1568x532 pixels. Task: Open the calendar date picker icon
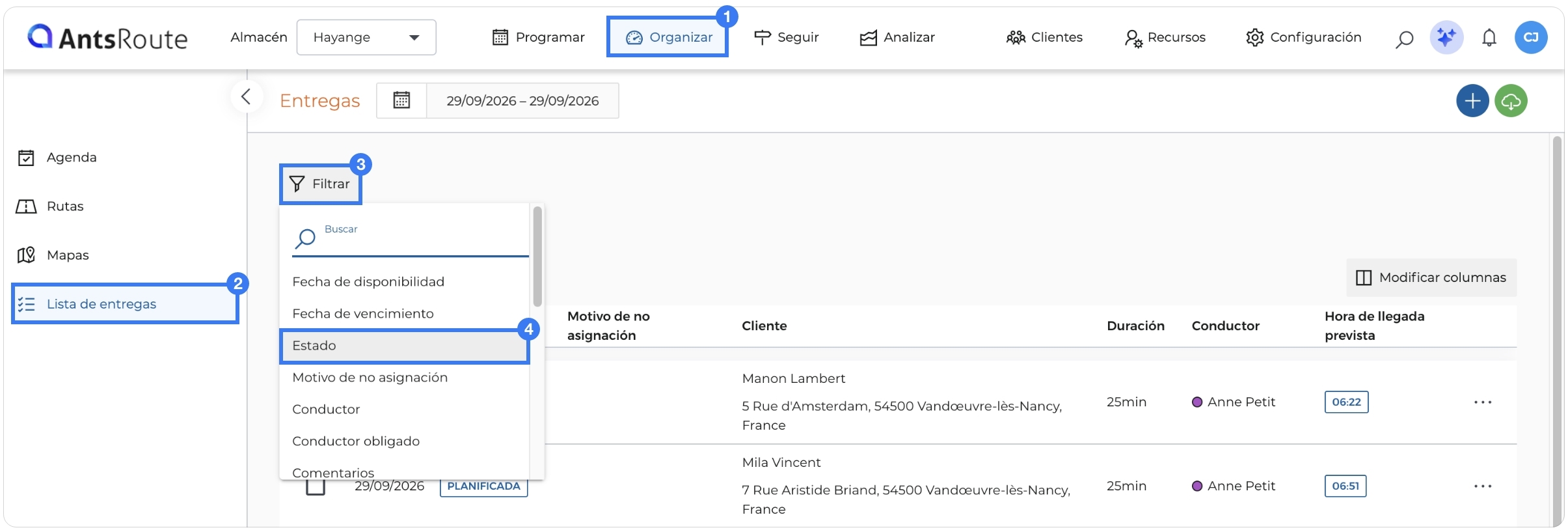point(401,100)
